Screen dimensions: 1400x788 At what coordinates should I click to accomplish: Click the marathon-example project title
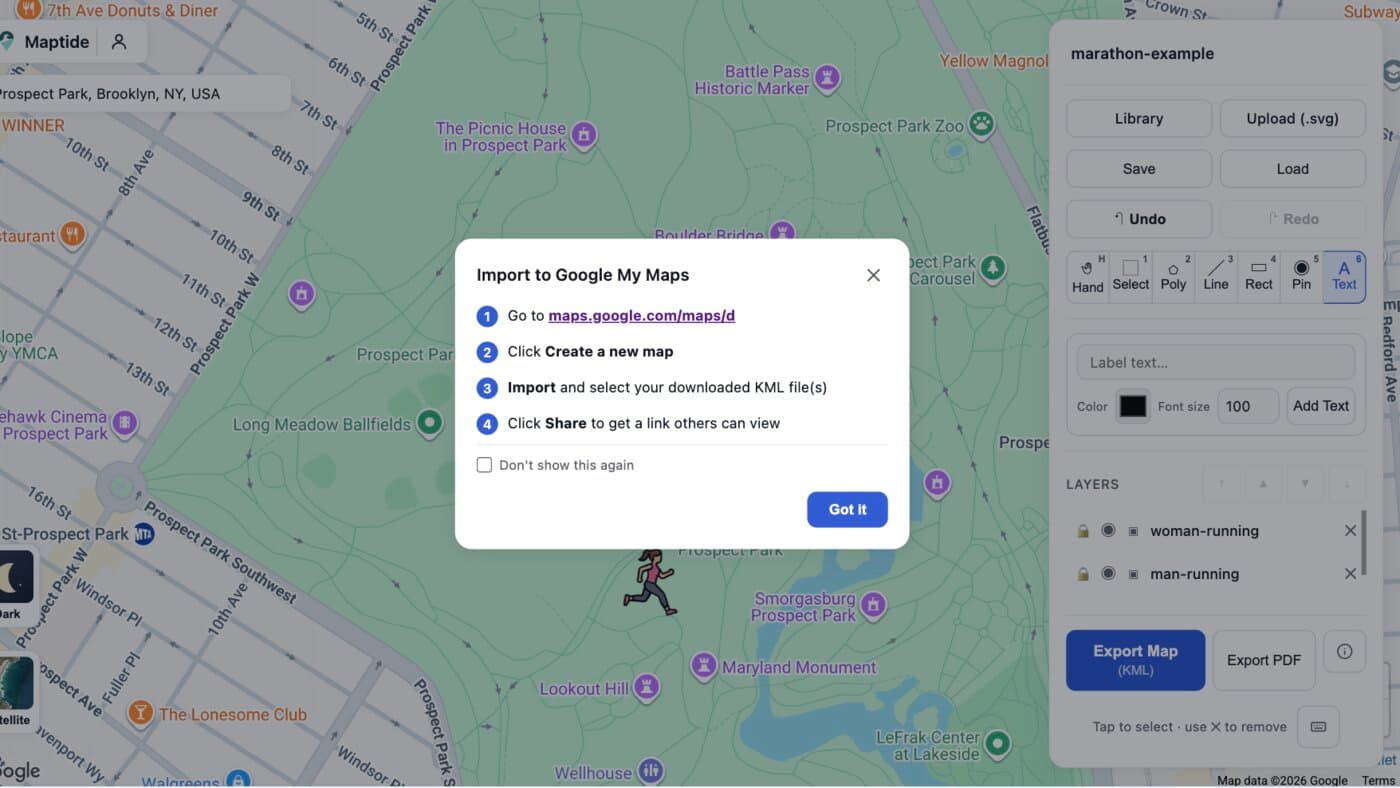1142,54
